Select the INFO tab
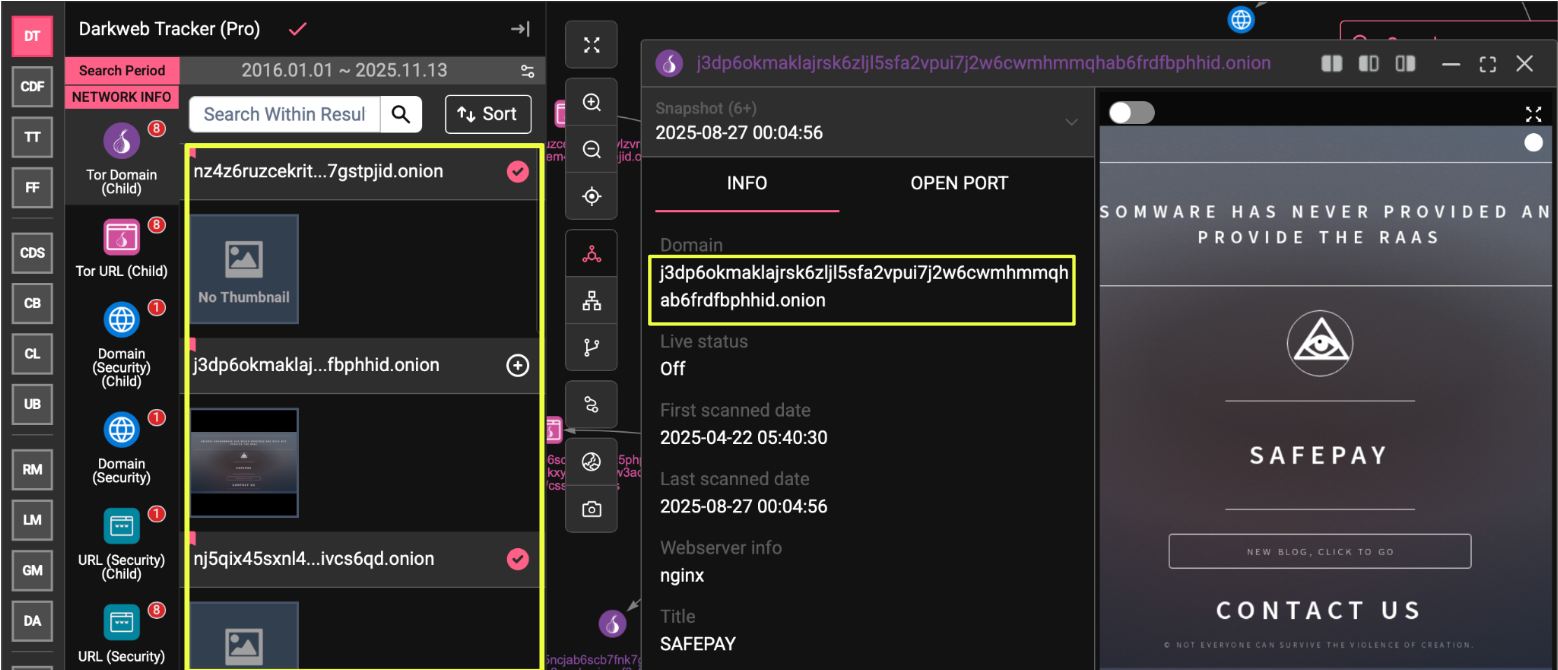This screenshot has height=670, width=1558. pos(746,183)
